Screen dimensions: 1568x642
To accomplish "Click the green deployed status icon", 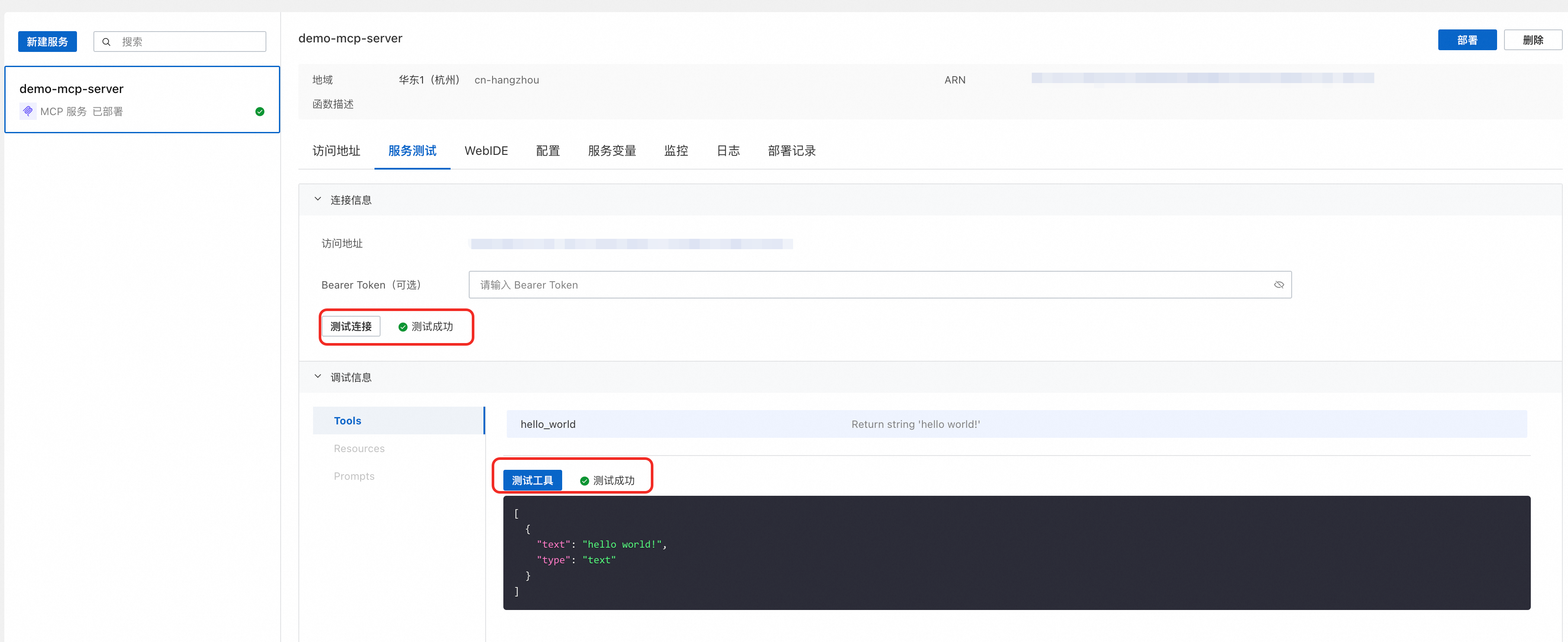I will click(260, 112).
